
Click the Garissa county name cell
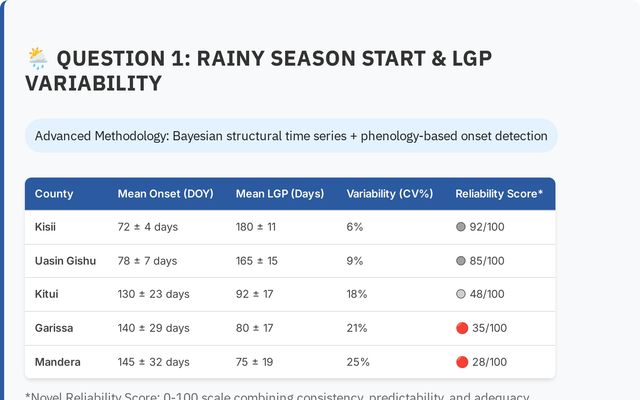click(x=54, y=328)
